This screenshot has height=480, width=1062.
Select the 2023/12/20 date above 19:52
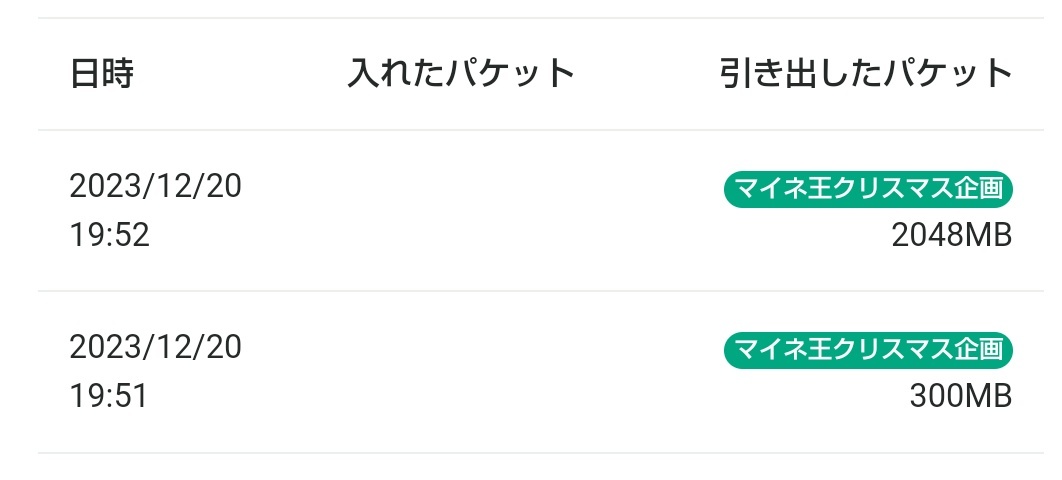click(x=155, y=186)
